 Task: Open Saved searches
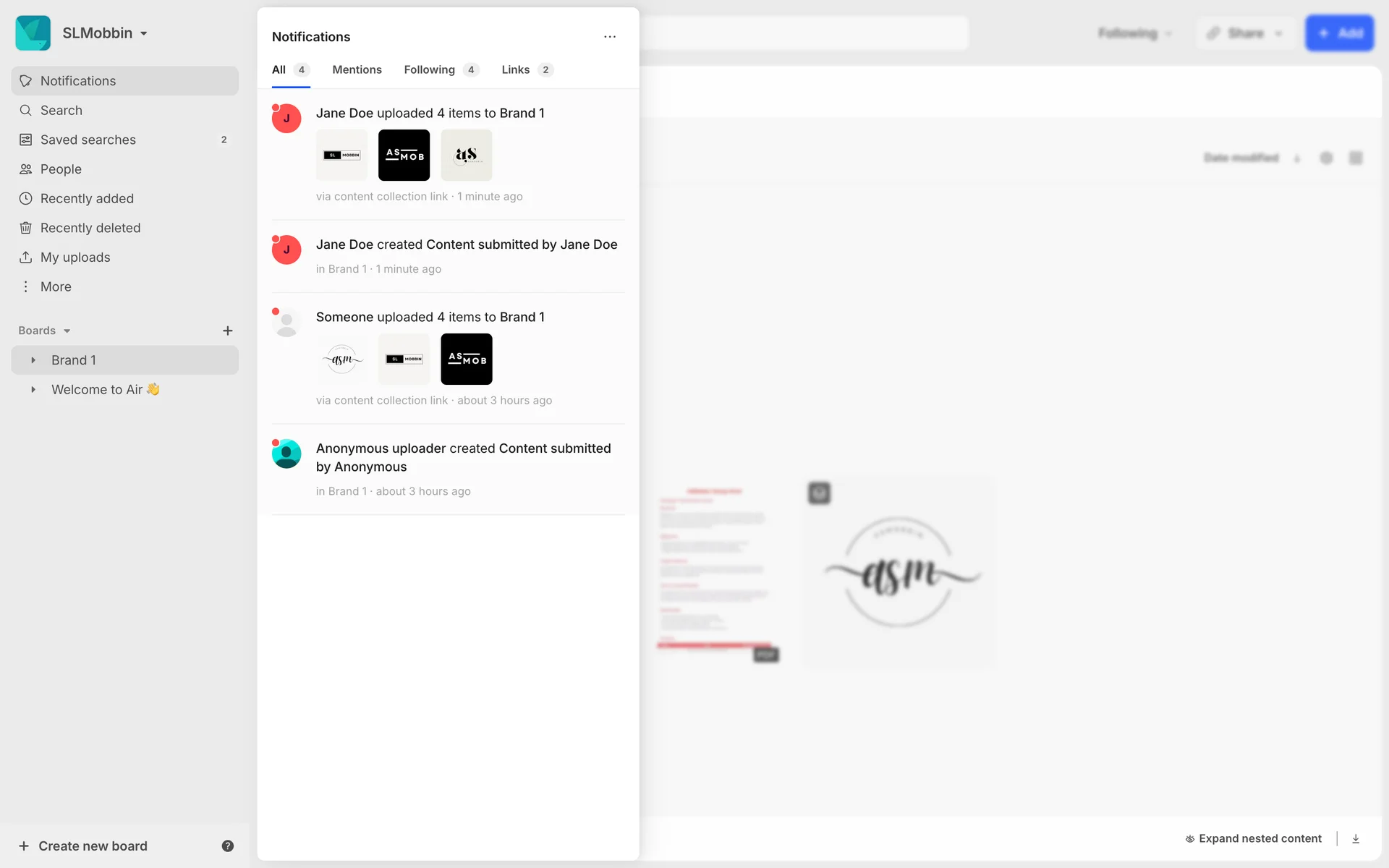88,140
